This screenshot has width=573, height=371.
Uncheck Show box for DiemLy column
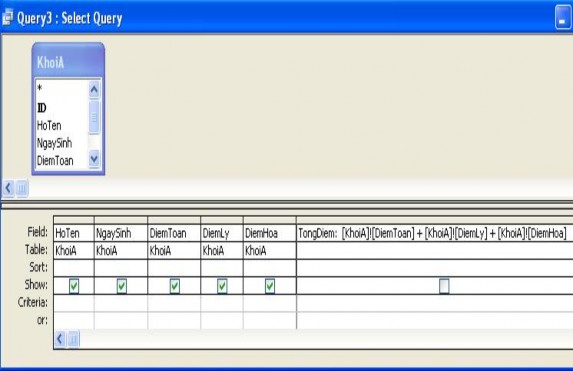click(222, 286)
